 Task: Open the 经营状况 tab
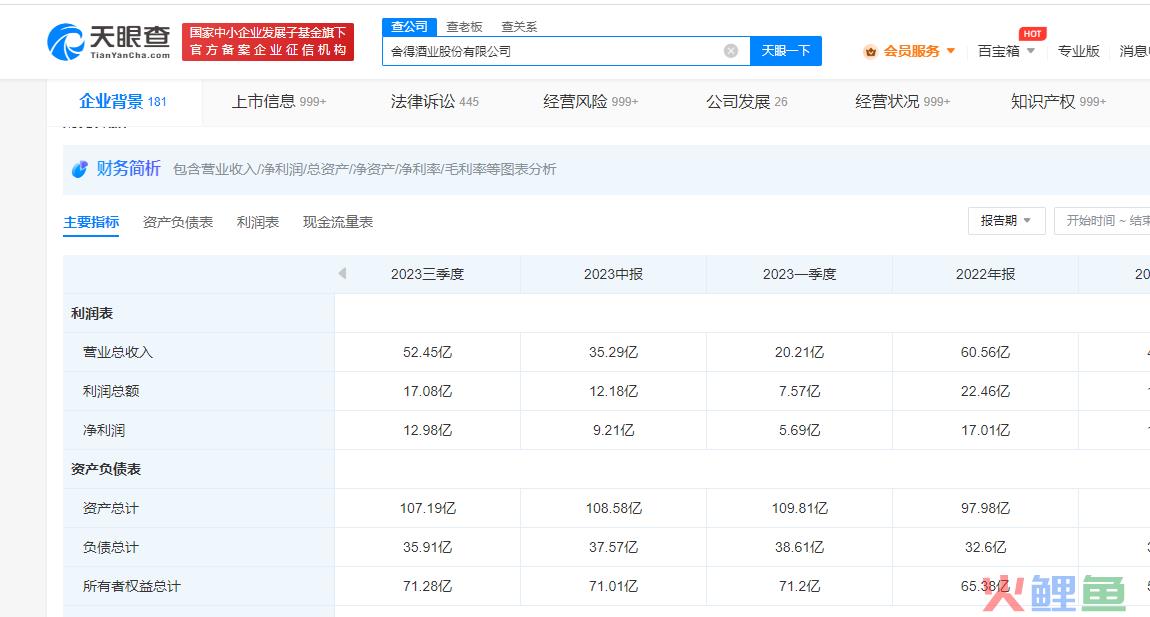902,102
